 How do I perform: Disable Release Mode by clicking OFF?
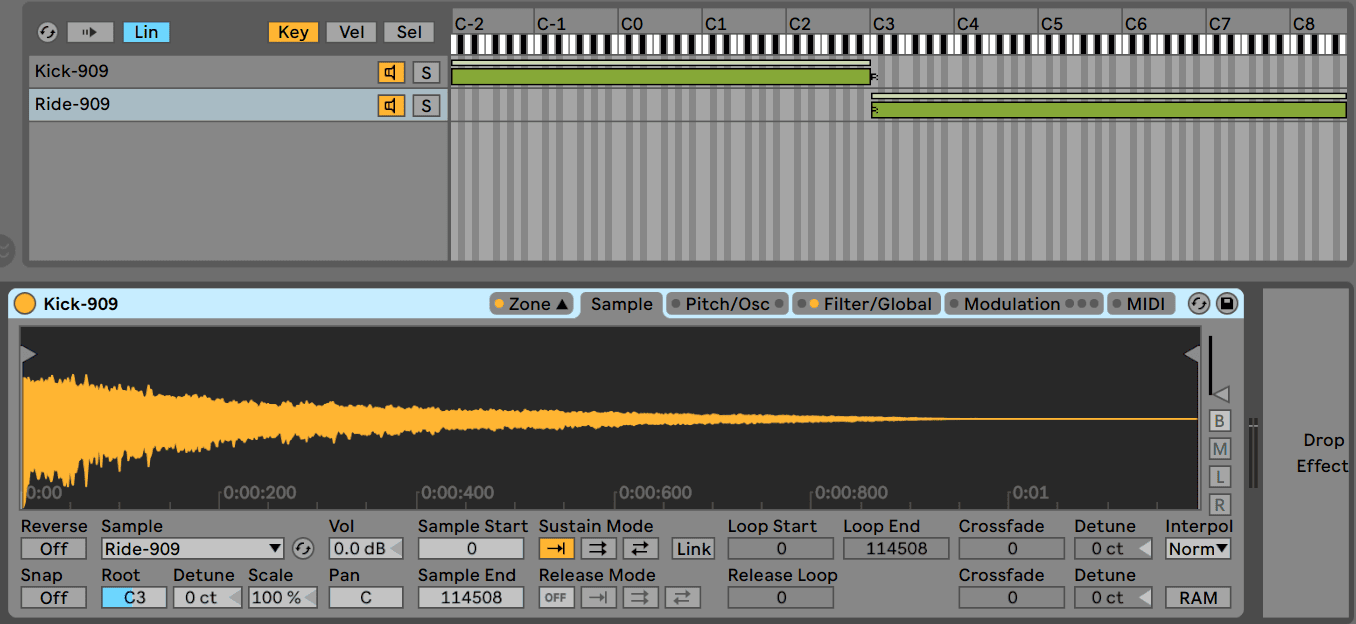556,597
